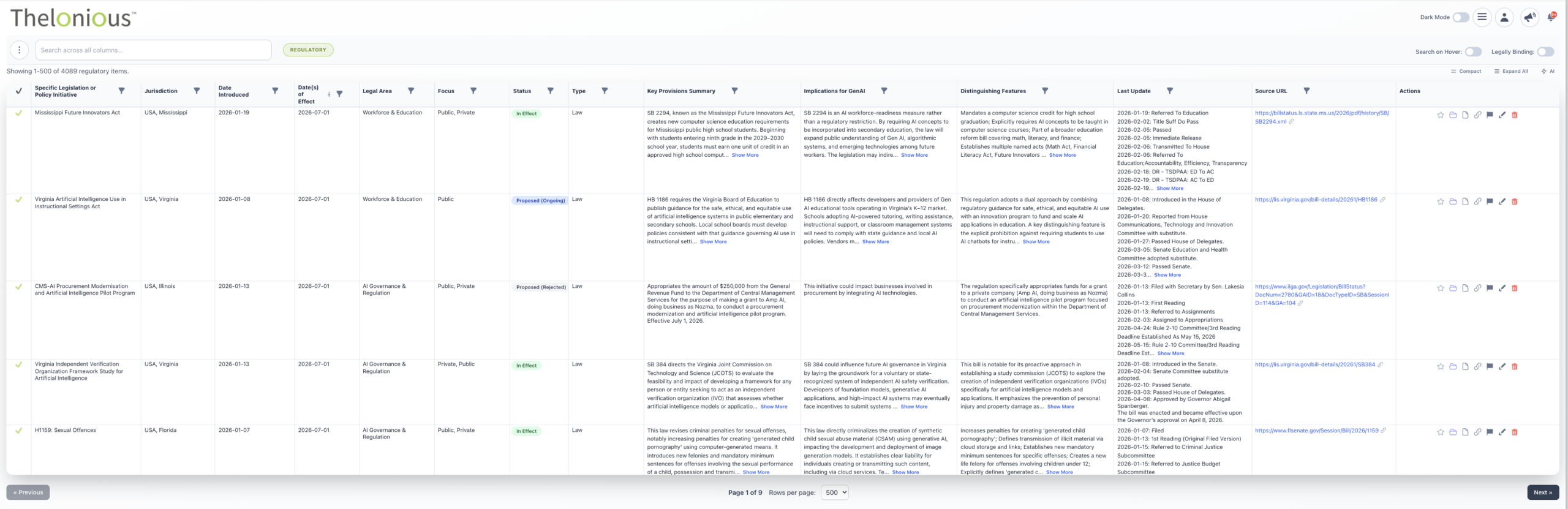The width and height of the screenshot is (1568, 509).
Task: Open flsenate.gov Bill 1159 source link
Action: coord(1316,431)
